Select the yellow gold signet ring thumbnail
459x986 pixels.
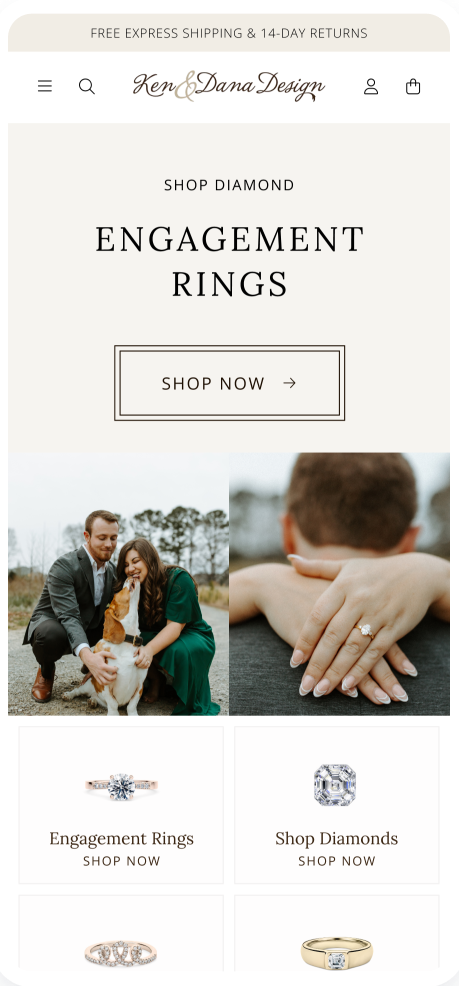(336, 953)
